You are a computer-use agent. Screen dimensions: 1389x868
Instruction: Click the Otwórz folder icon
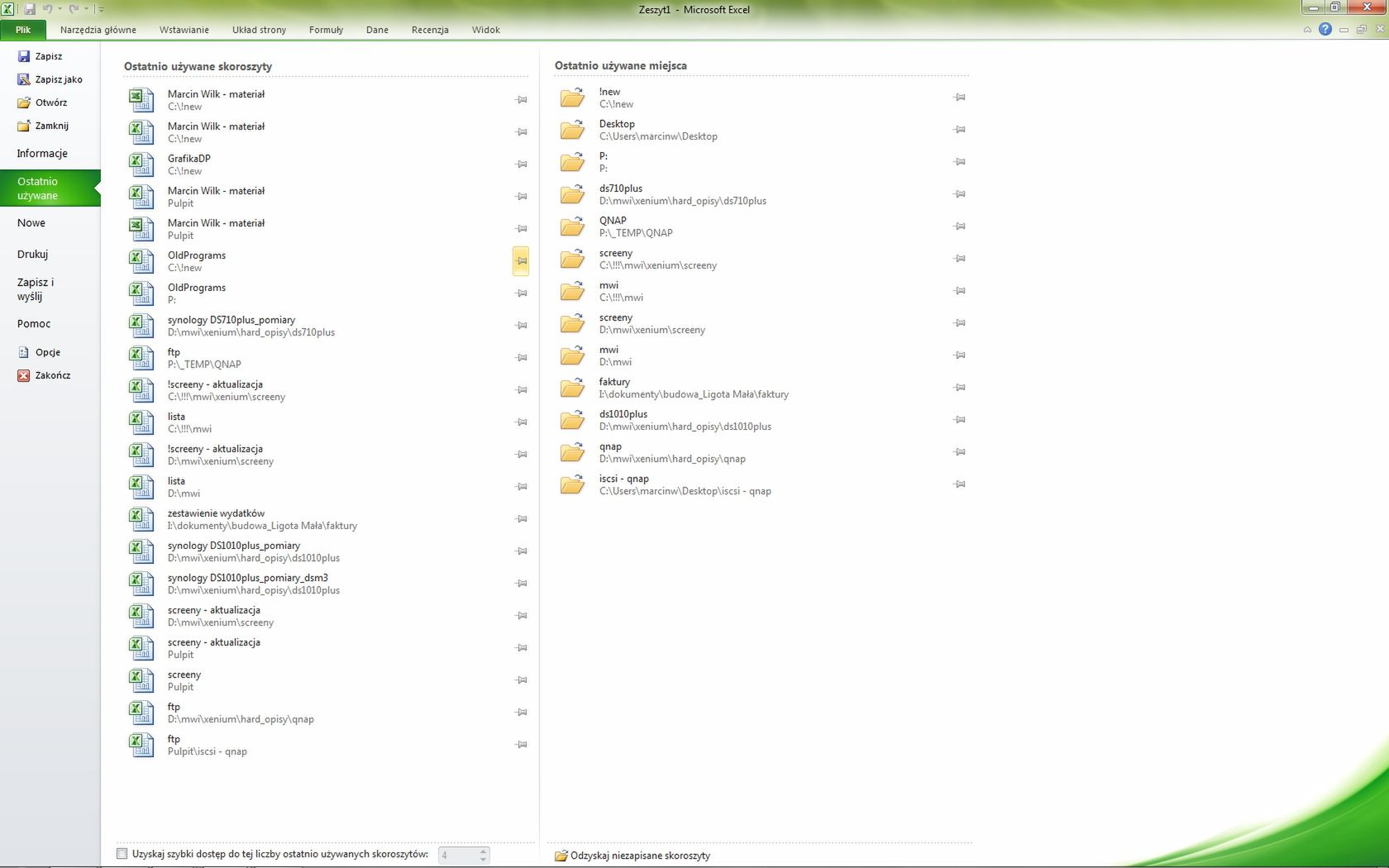24,103
